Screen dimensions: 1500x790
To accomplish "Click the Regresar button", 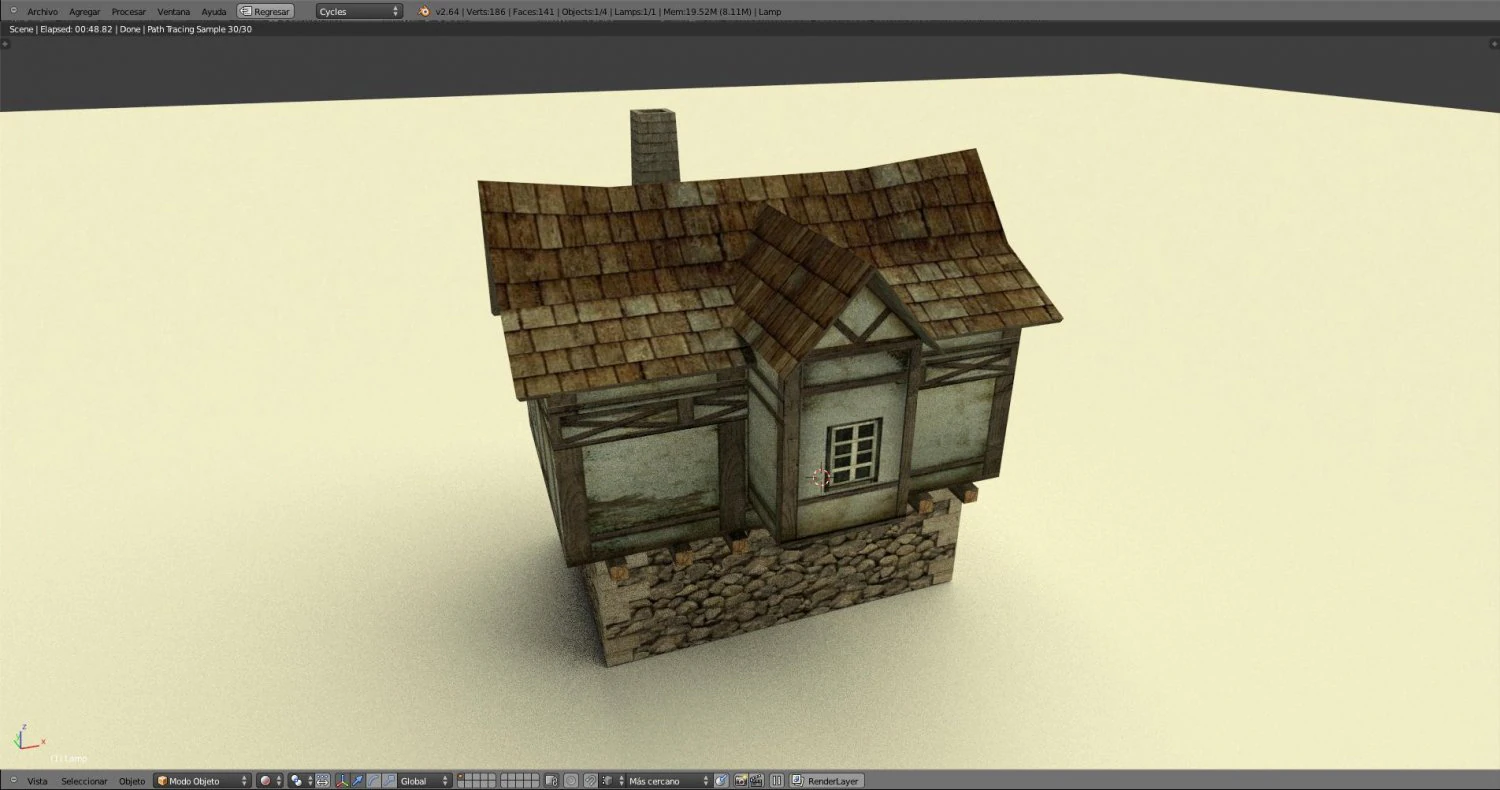I will (266, 11).
